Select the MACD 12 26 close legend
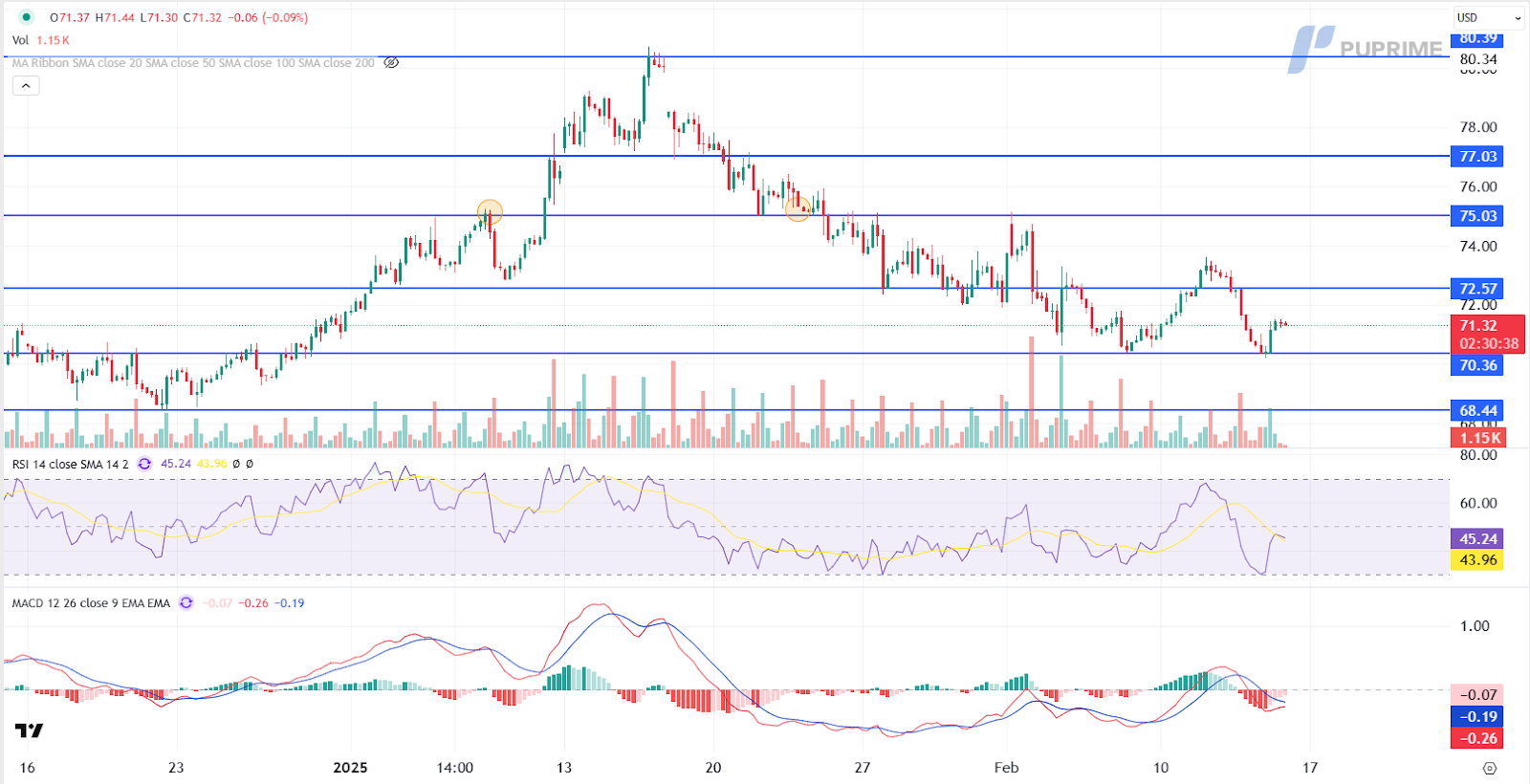The image size is (1530, 784). coord(91,603)
